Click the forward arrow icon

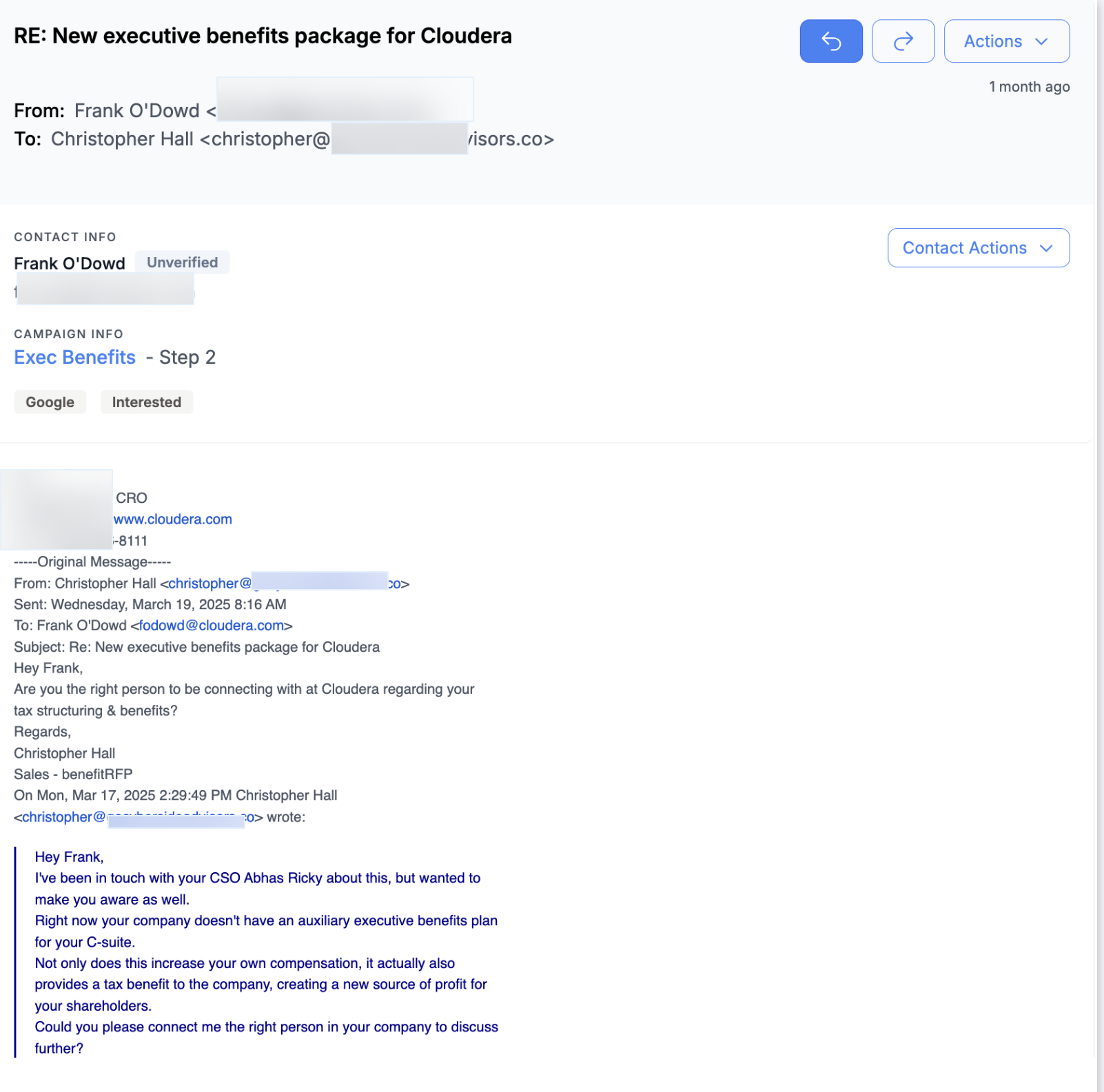[903, 41]
